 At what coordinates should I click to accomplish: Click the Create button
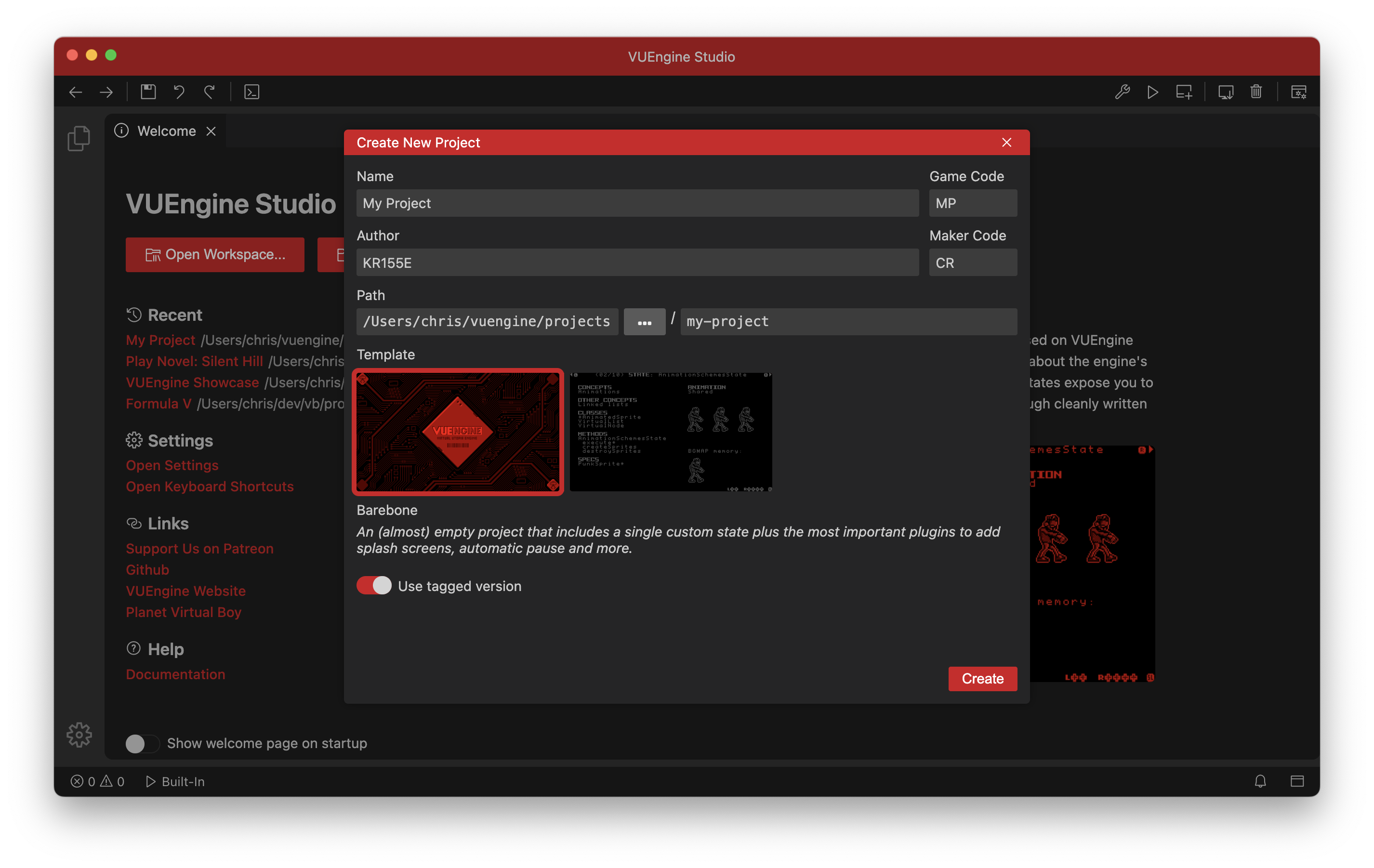coord(982,679)
